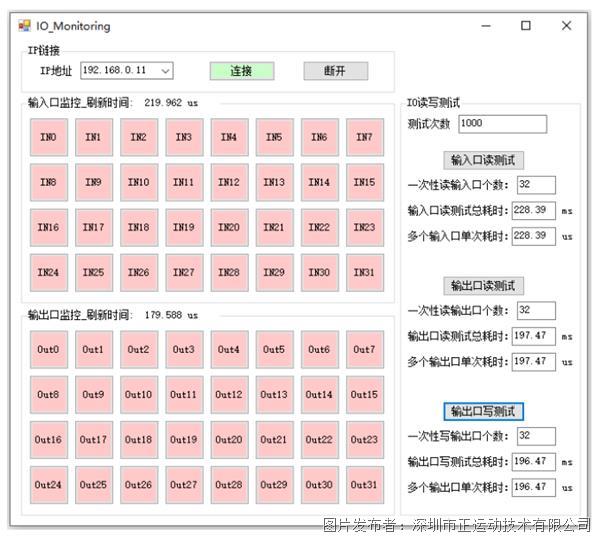Toggle output Out22
The width and height of the screenshot is (600, 540).
coord(320,440)
